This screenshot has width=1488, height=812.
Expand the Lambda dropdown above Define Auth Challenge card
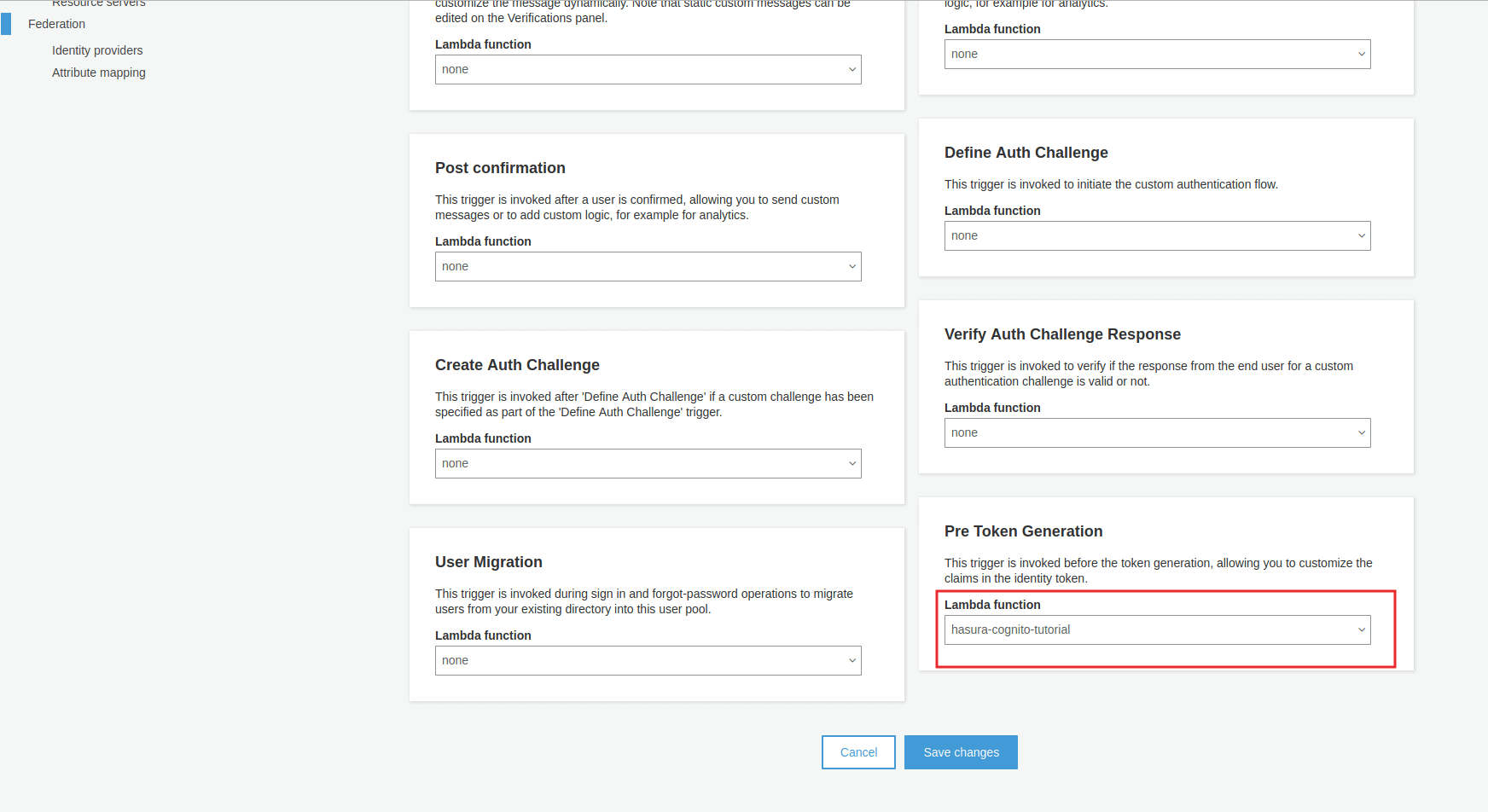click(x=1156, y=55)
